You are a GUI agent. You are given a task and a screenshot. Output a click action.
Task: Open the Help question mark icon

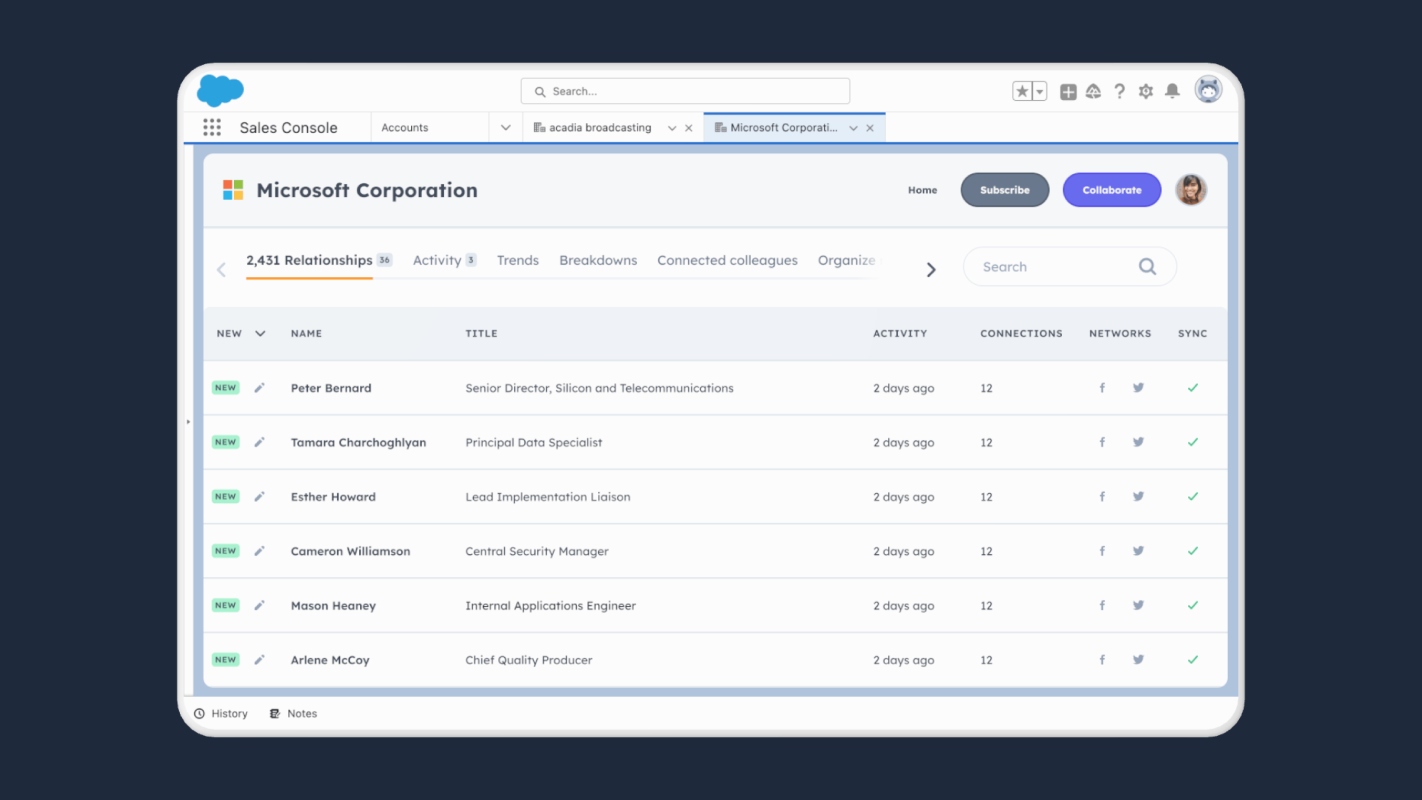click(x=1119, y=91)
